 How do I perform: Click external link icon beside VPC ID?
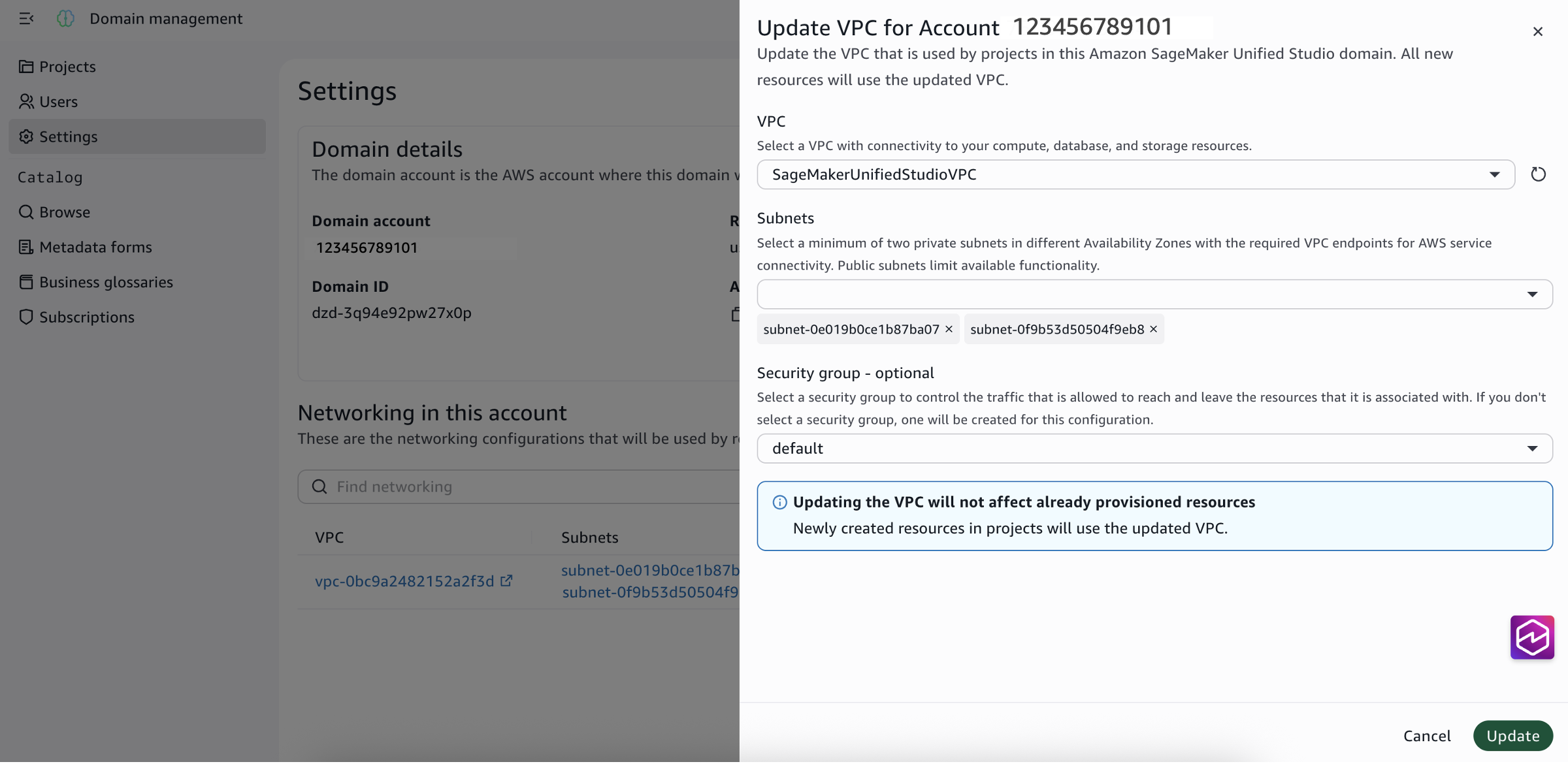point(506,581)
